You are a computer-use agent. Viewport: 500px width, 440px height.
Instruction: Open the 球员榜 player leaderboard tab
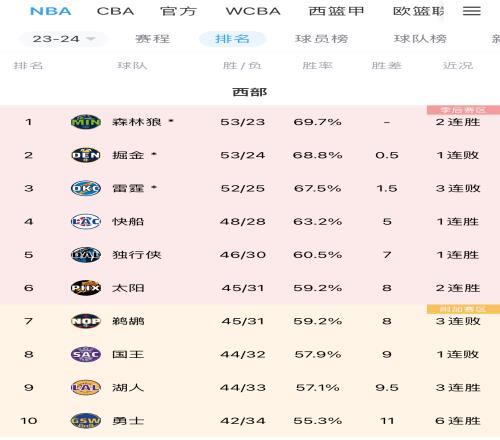coord(322,39)
